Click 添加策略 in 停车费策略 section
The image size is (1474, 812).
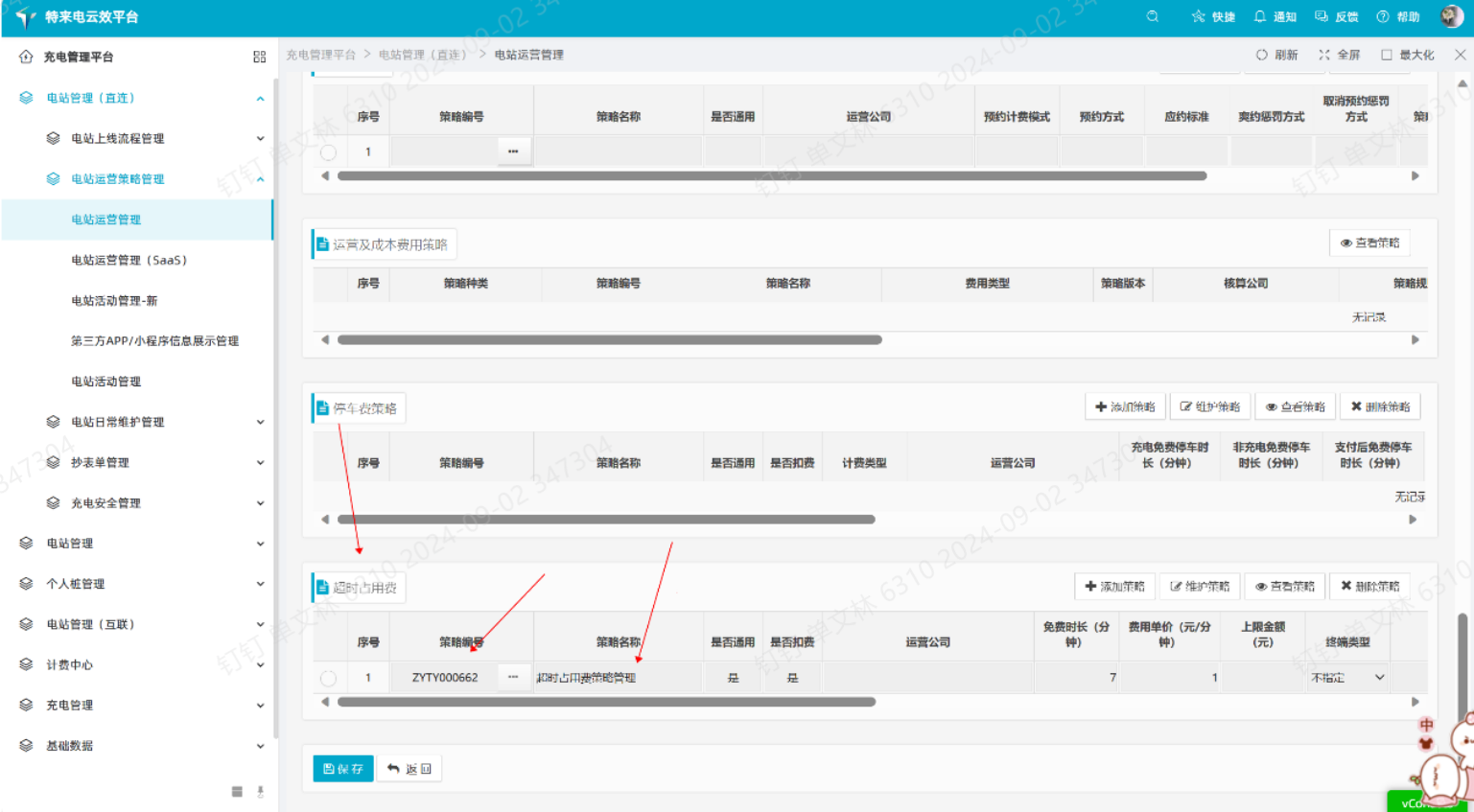1125,406
